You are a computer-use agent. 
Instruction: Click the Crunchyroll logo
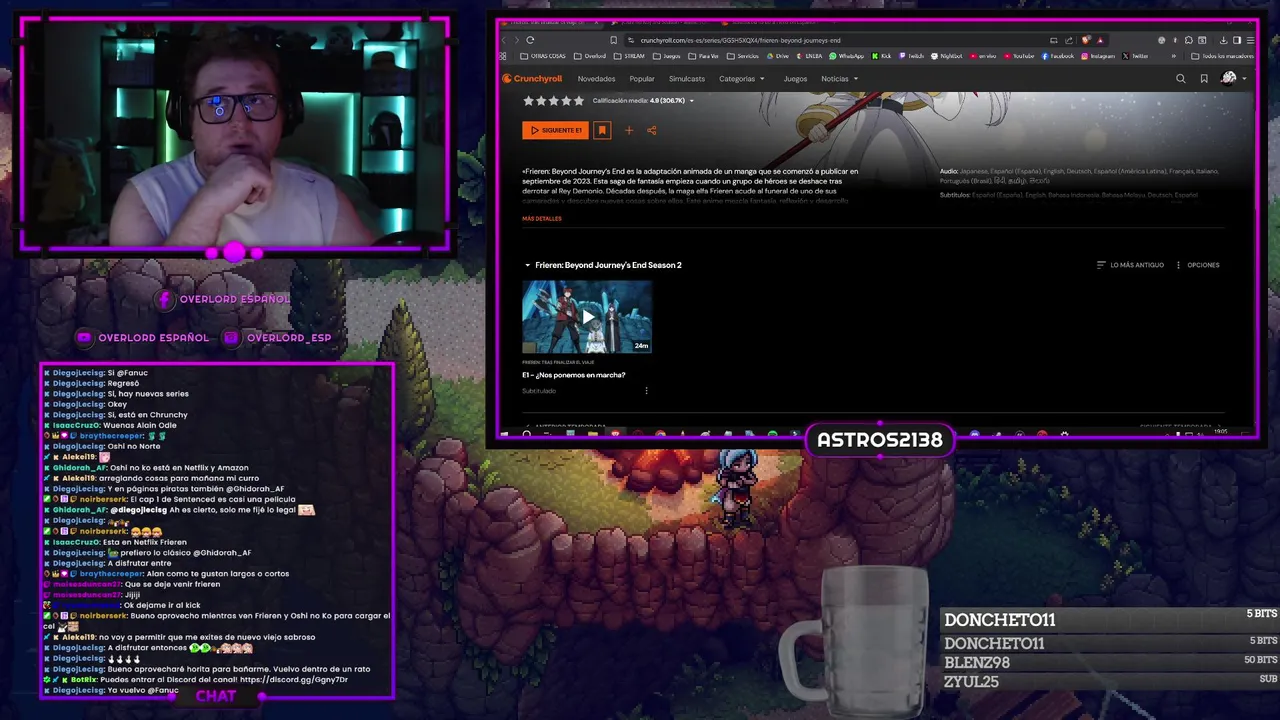click(532, 79)
